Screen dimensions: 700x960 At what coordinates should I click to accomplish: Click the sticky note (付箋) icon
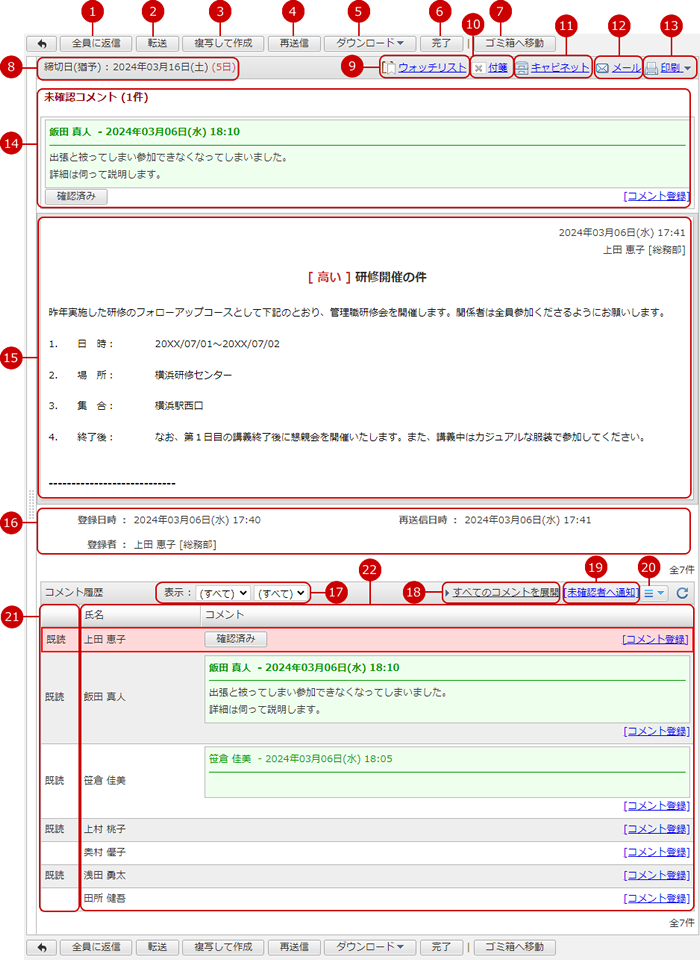[x=479, y=68]
